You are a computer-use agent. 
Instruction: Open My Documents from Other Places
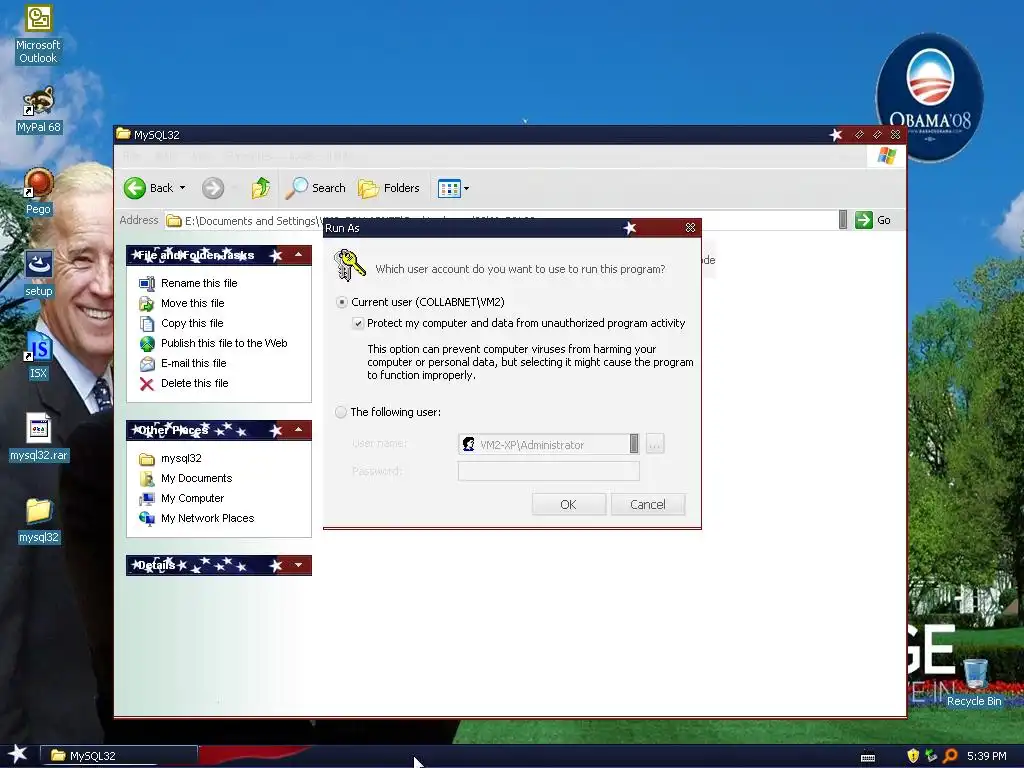click(x=197, y=479)
